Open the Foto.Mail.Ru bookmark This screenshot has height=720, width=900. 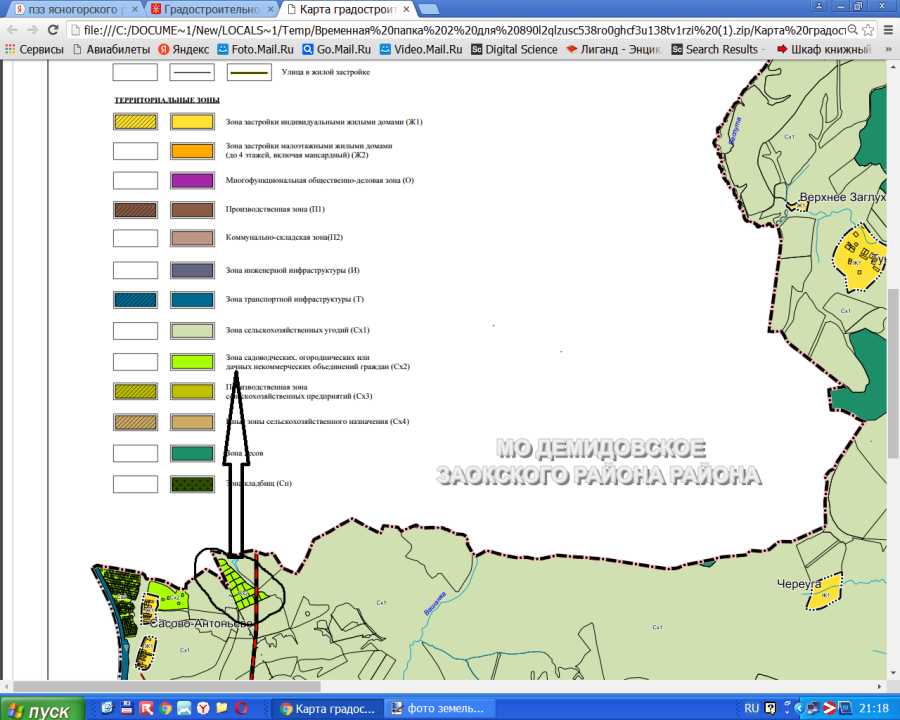pos(256,49)
